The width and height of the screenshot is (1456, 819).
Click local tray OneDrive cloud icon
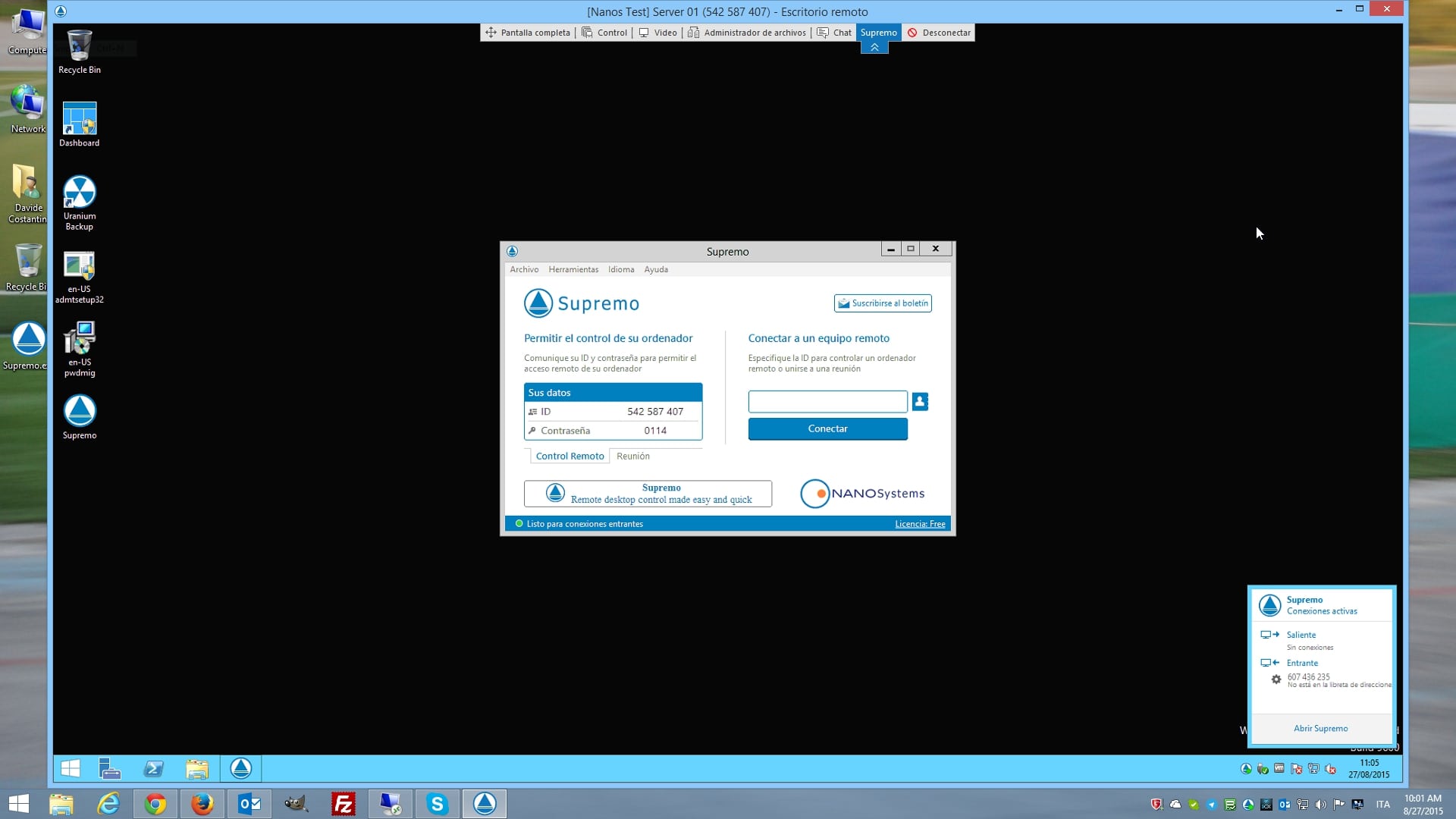tap(1175, 805)
